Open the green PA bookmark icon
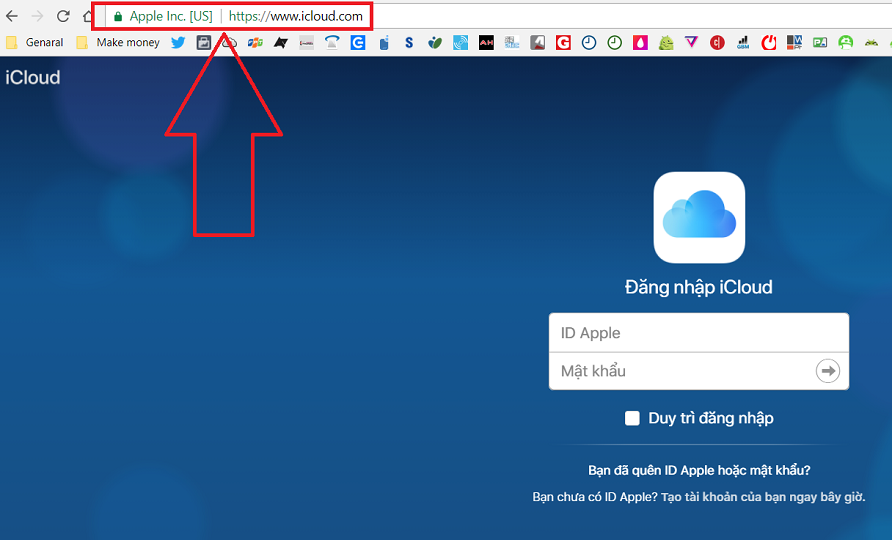The height and width of the screenshot is (540, 892). point(820,42)
